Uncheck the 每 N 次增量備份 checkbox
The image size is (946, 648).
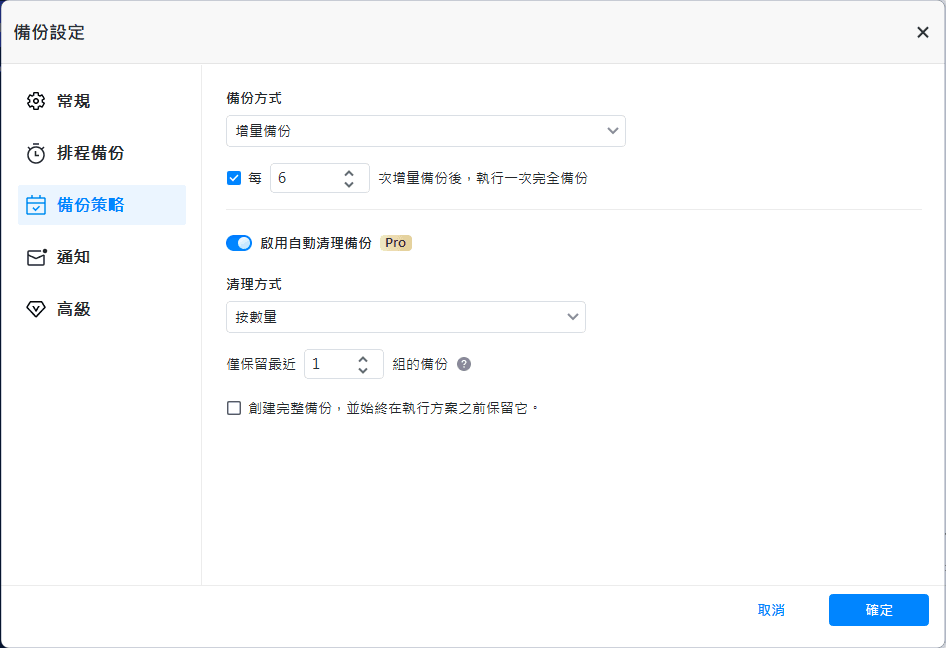pos(234,178)
